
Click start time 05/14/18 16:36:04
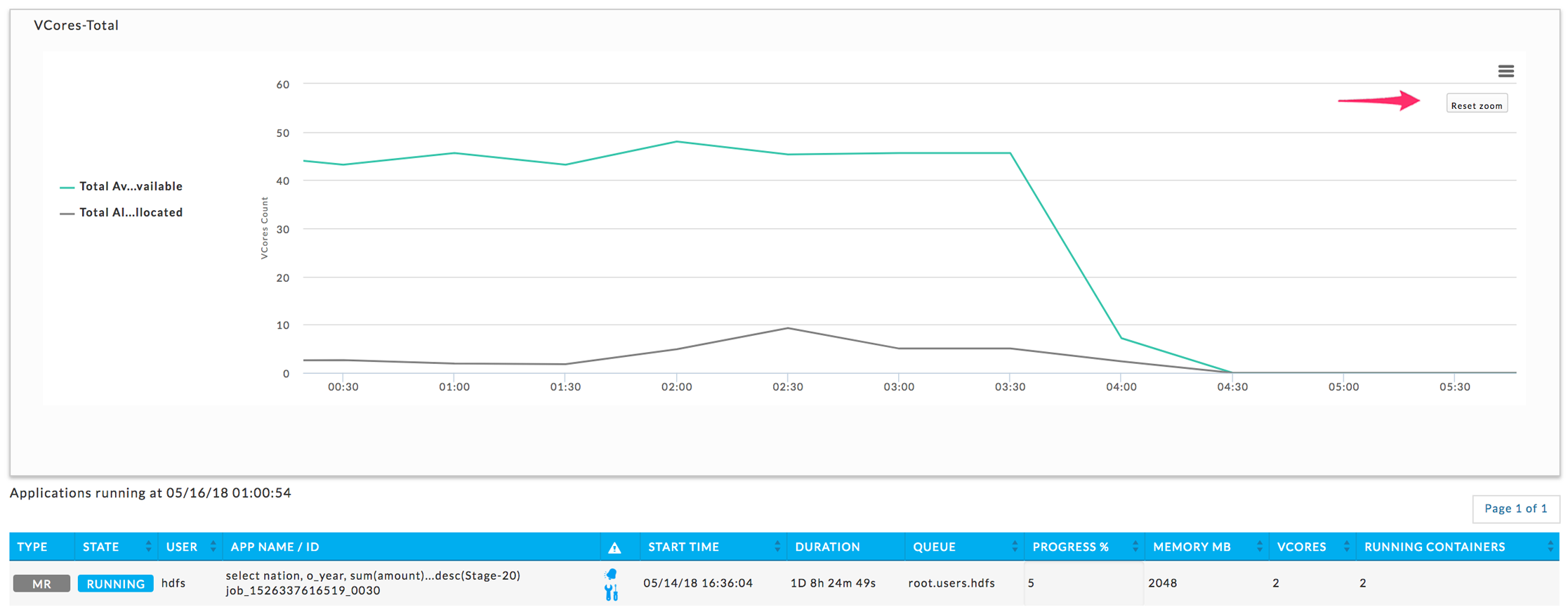(x=698, y=583)
